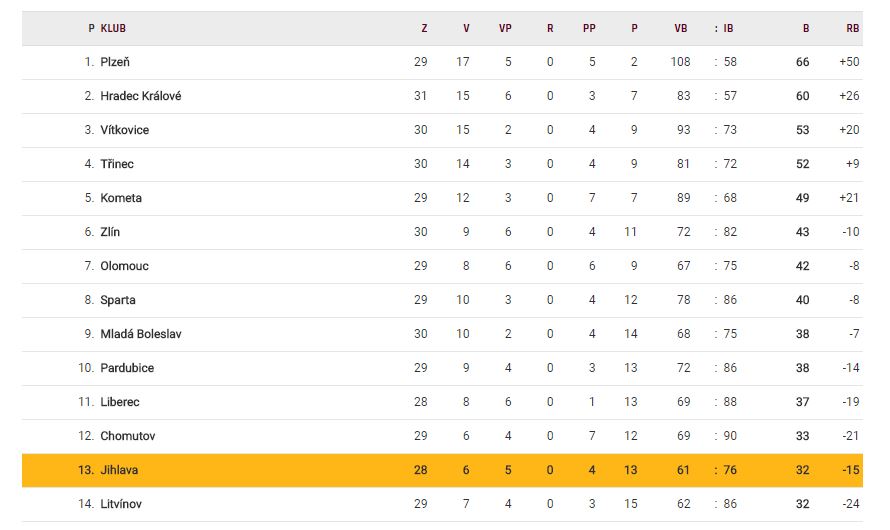The width and height of the screenshot is (890, 530).
Task: Sort table by KLUB column header
Action: (x=113, y=28)
